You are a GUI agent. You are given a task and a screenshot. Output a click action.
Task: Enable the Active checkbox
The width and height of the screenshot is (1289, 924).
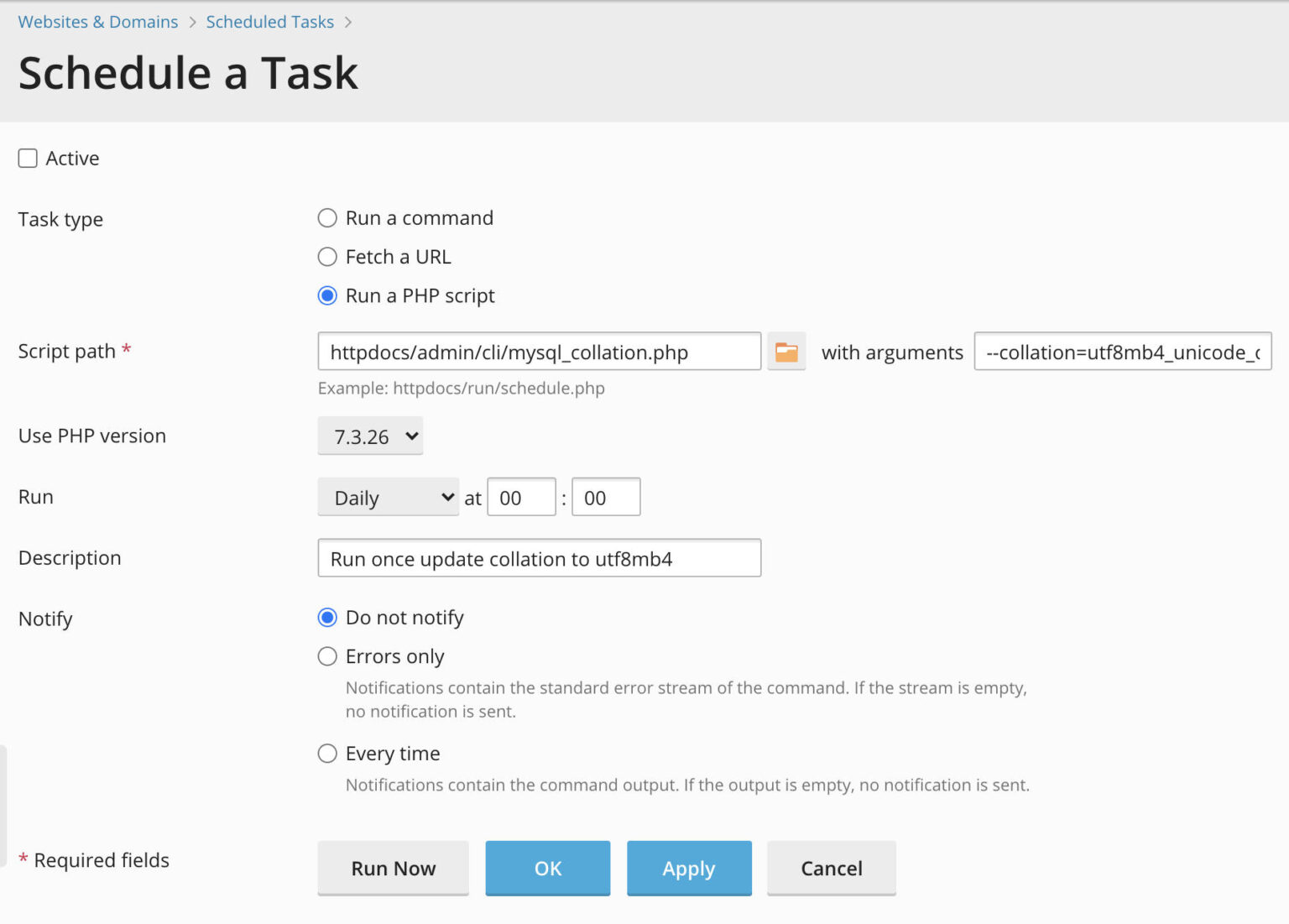point(28,159)
